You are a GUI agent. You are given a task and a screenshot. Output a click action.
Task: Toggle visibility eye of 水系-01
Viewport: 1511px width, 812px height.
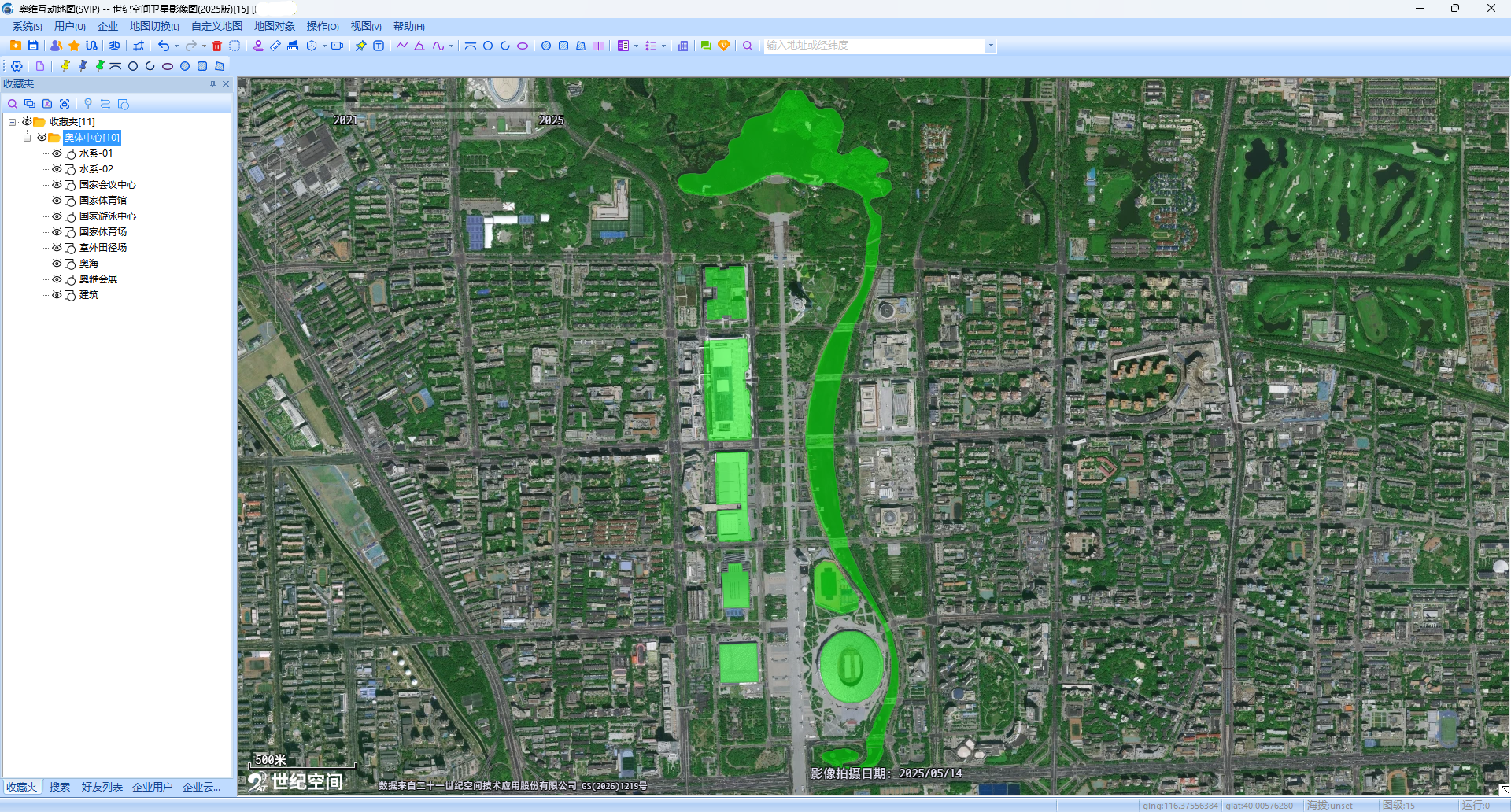click(57, 153)
